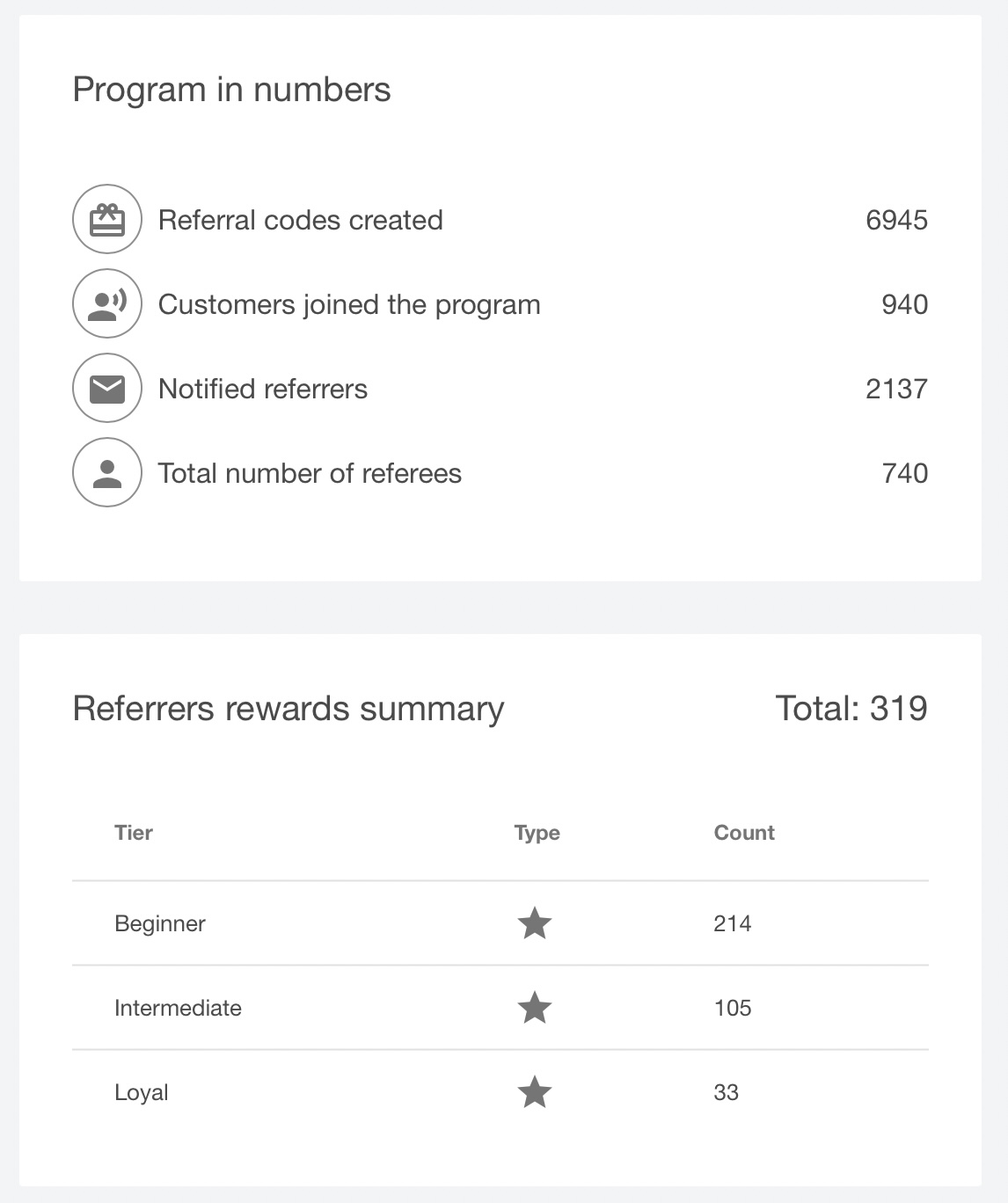Viewport: 1008px width, 1203px height.
Task: Sort by the Tier column header
Action: pos(133,833)
